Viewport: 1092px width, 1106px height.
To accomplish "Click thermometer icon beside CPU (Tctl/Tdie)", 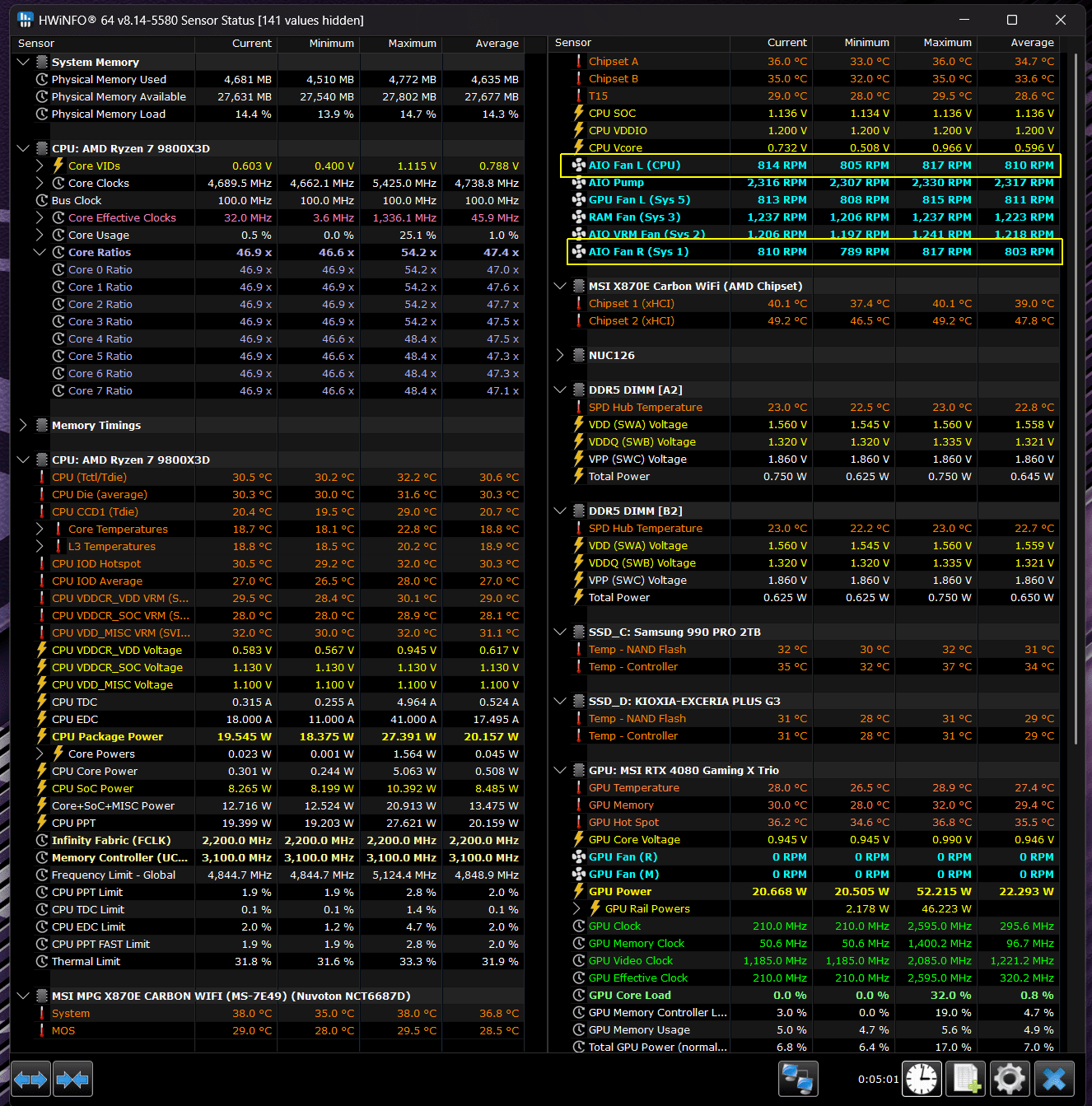I will pos(42,477).
